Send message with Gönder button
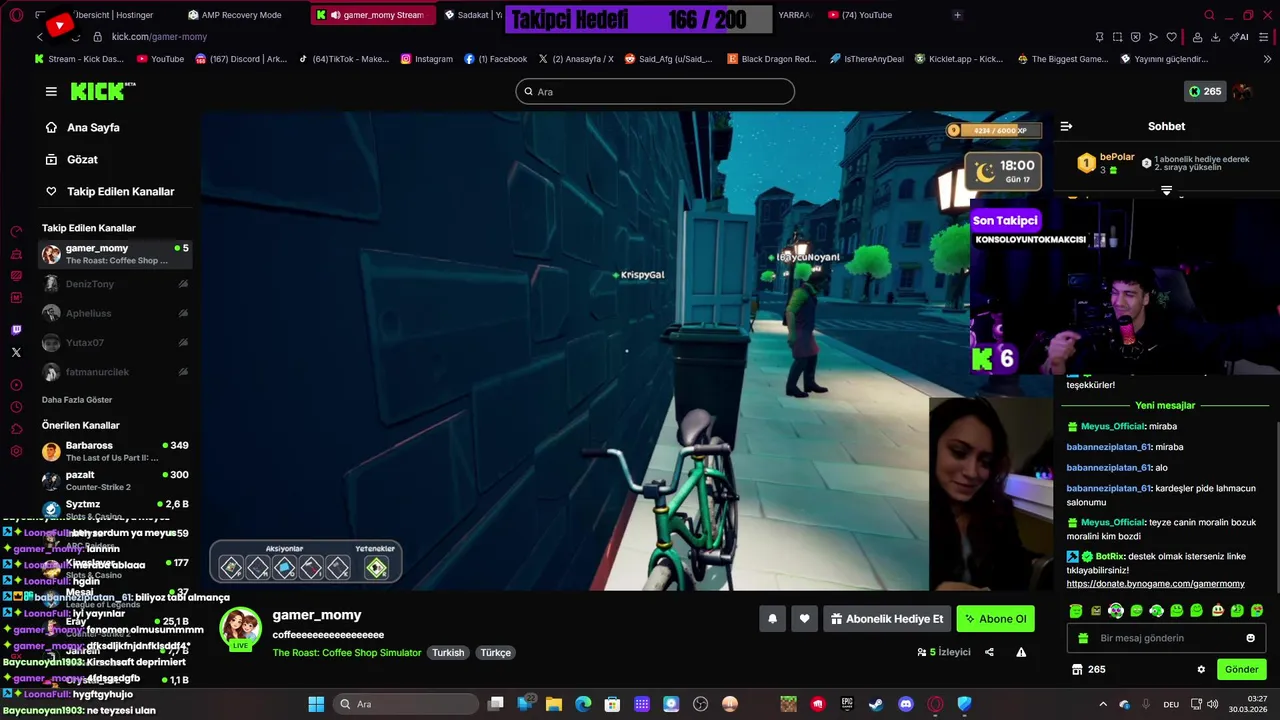Viewport: 1280px width, 720px height. tap(1242, 670)
